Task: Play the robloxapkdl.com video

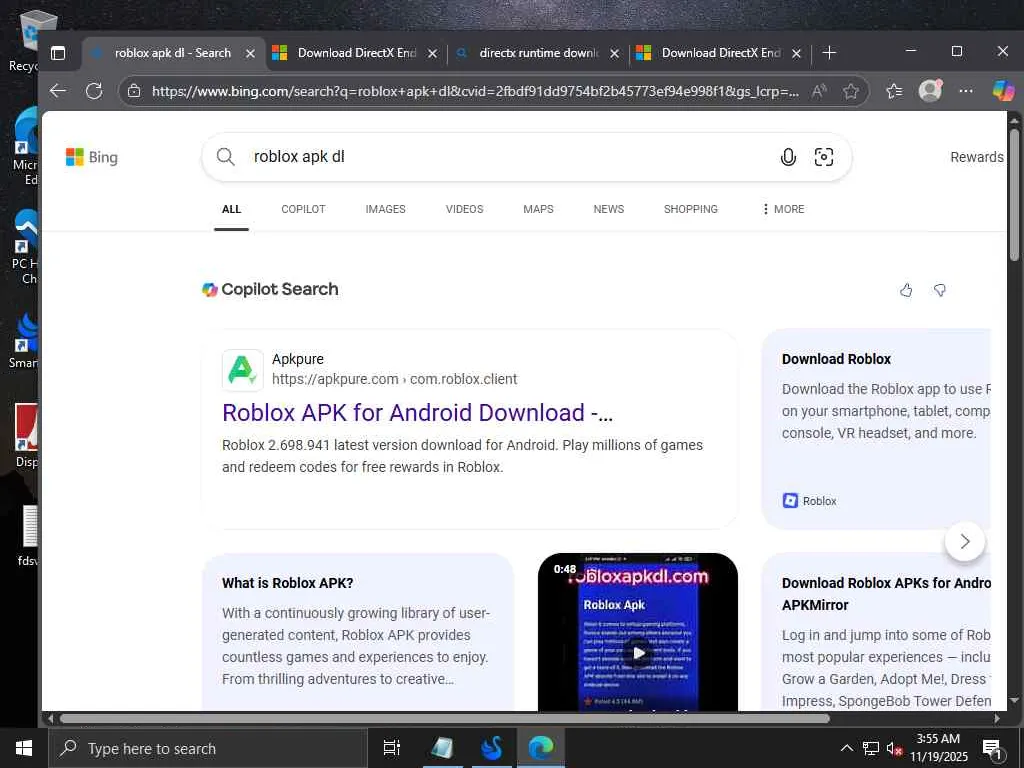Action: point(638,652)
